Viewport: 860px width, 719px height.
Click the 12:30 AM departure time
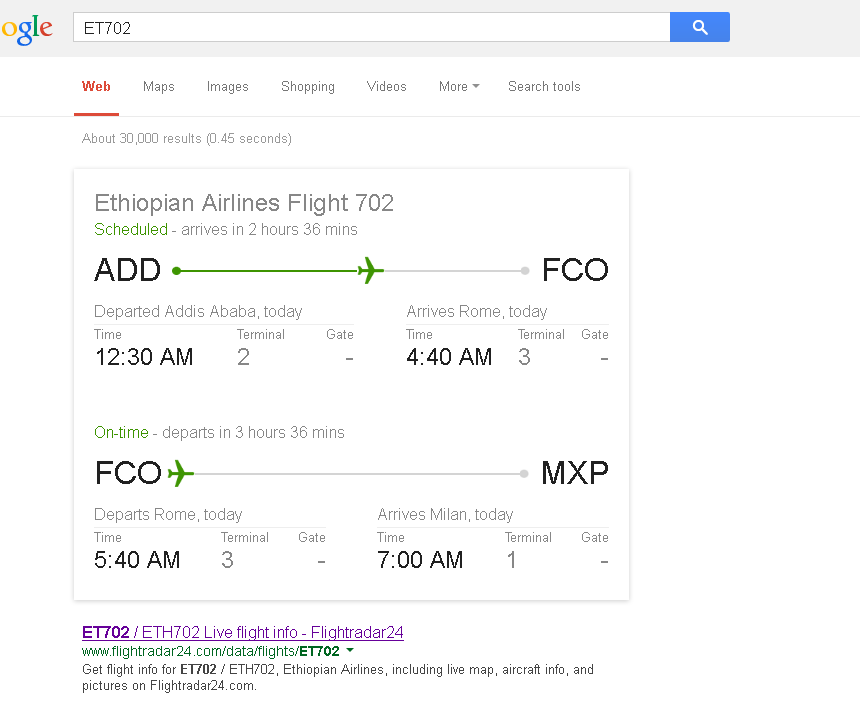click(144, 357)
